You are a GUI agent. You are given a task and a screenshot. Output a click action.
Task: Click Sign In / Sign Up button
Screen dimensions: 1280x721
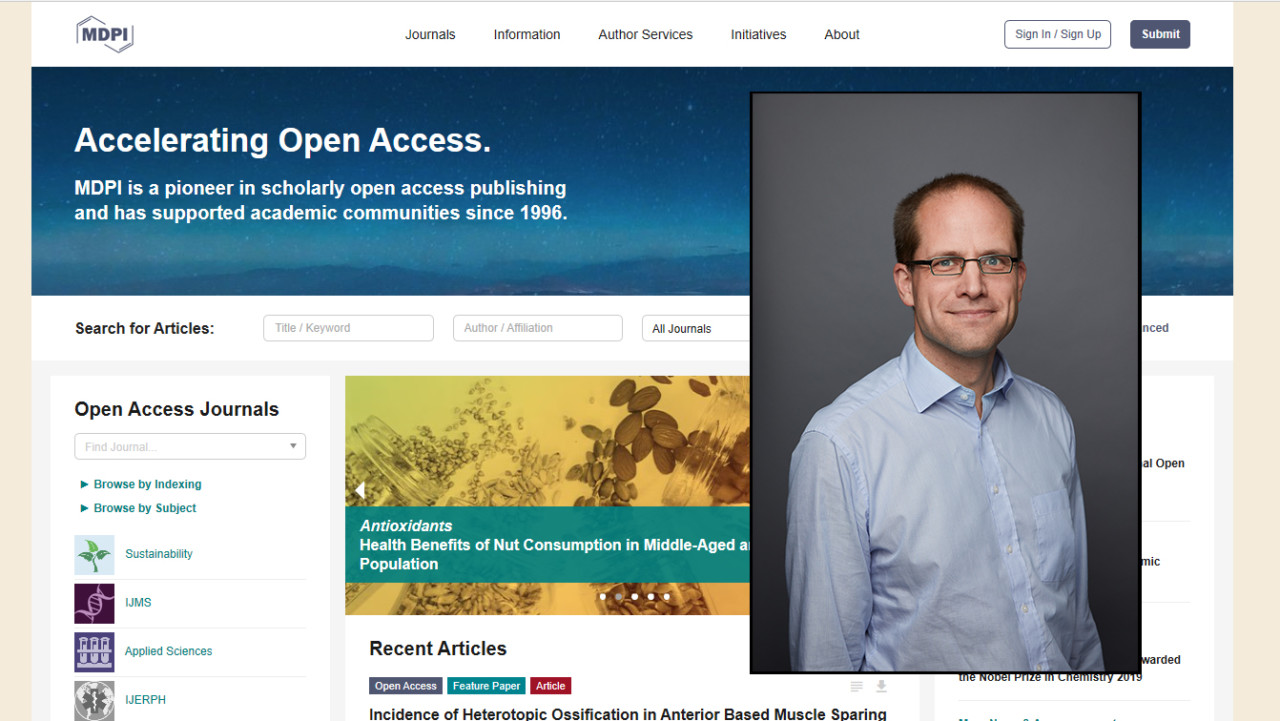coord(1058,34)
